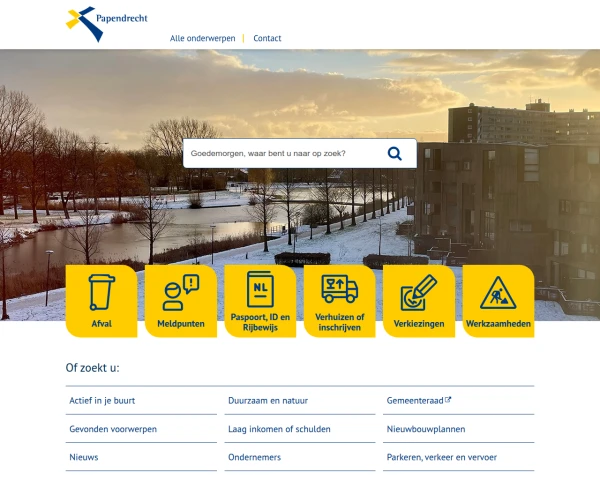Go to the Ondernemers link
600x480 pixels.
pyautogui.click(x=255, y=457)
